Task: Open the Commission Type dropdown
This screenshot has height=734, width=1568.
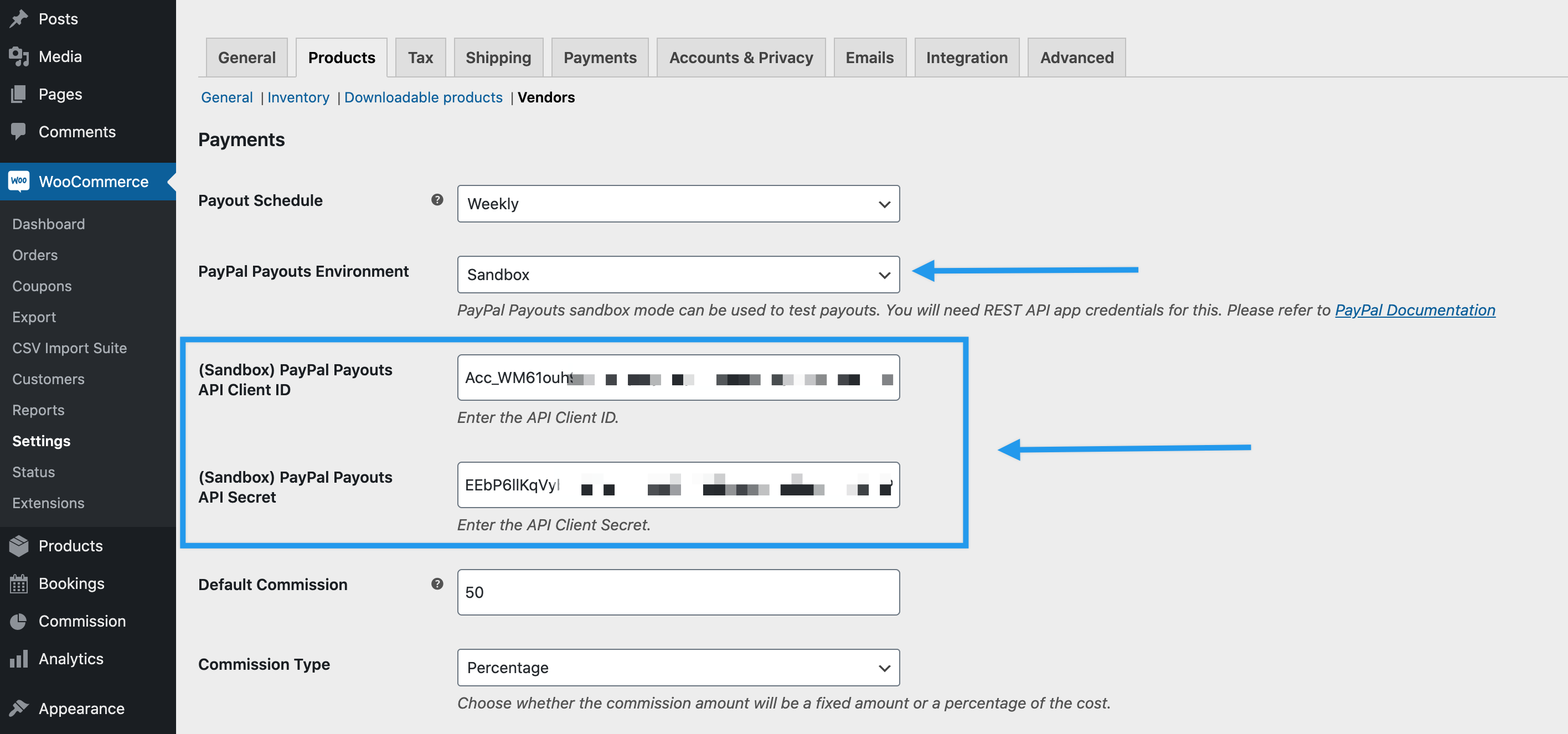Action: pos(678,668)
